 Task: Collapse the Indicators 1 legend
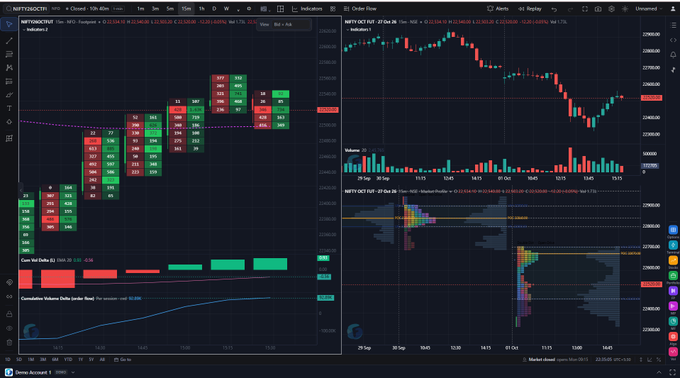click(347, 29)
